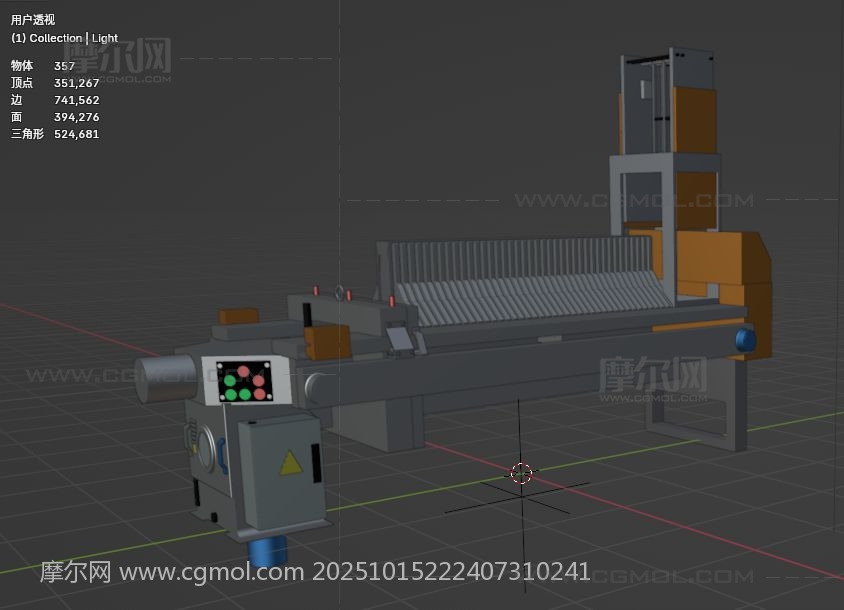
Task: Click the 三角形 524,681 triangle statistic
Action: coord(55,134)
